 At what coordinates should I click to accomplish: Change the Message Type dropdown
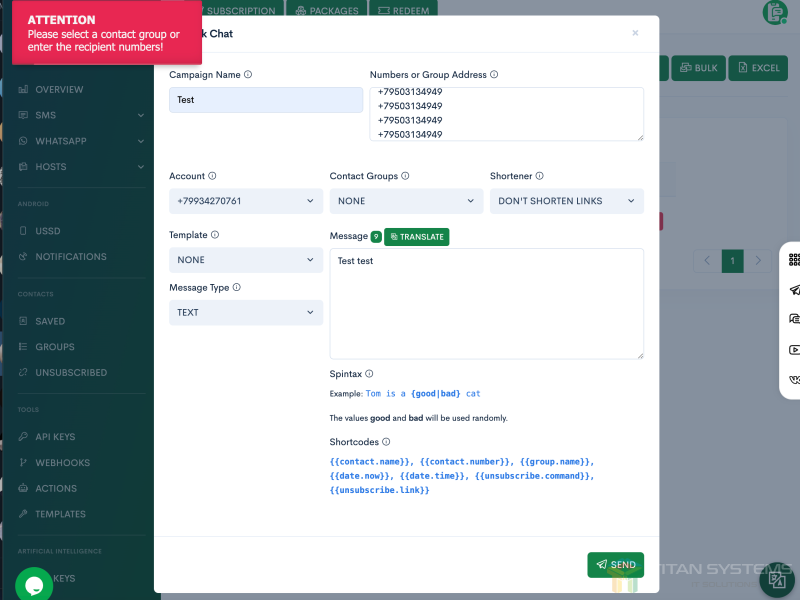[x=246, y=313]
